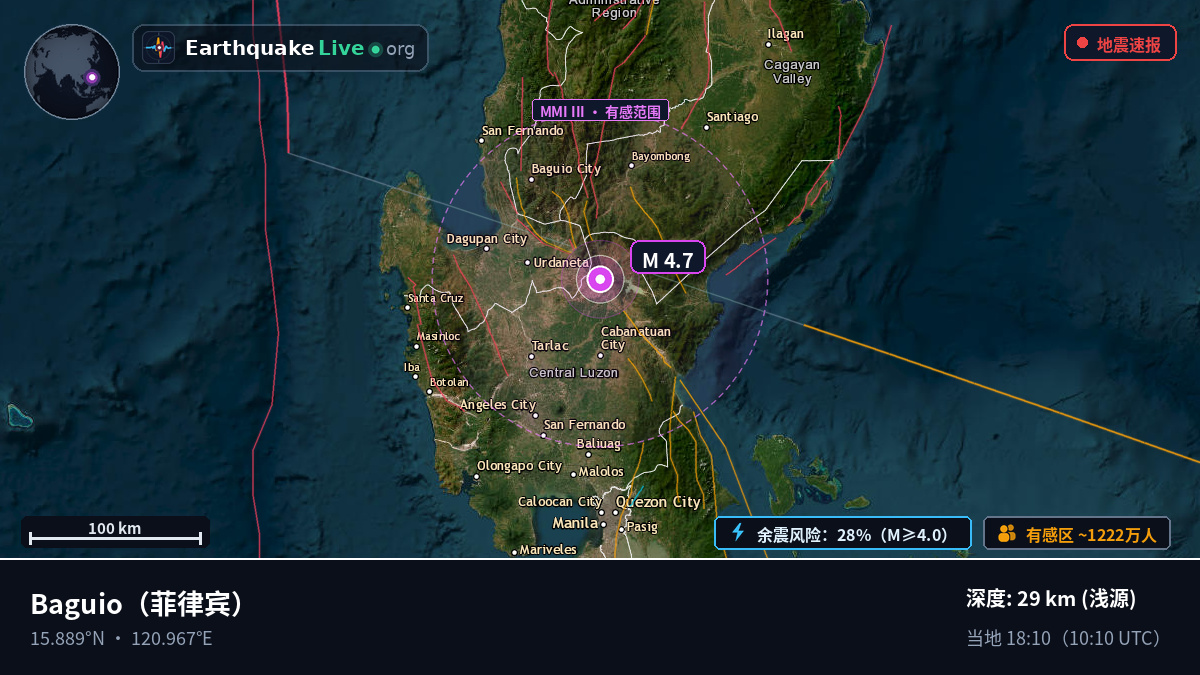Open the globe locator minimap
Image resolution: width=1200 pixels, height=675 pixels.
(72, 72)
